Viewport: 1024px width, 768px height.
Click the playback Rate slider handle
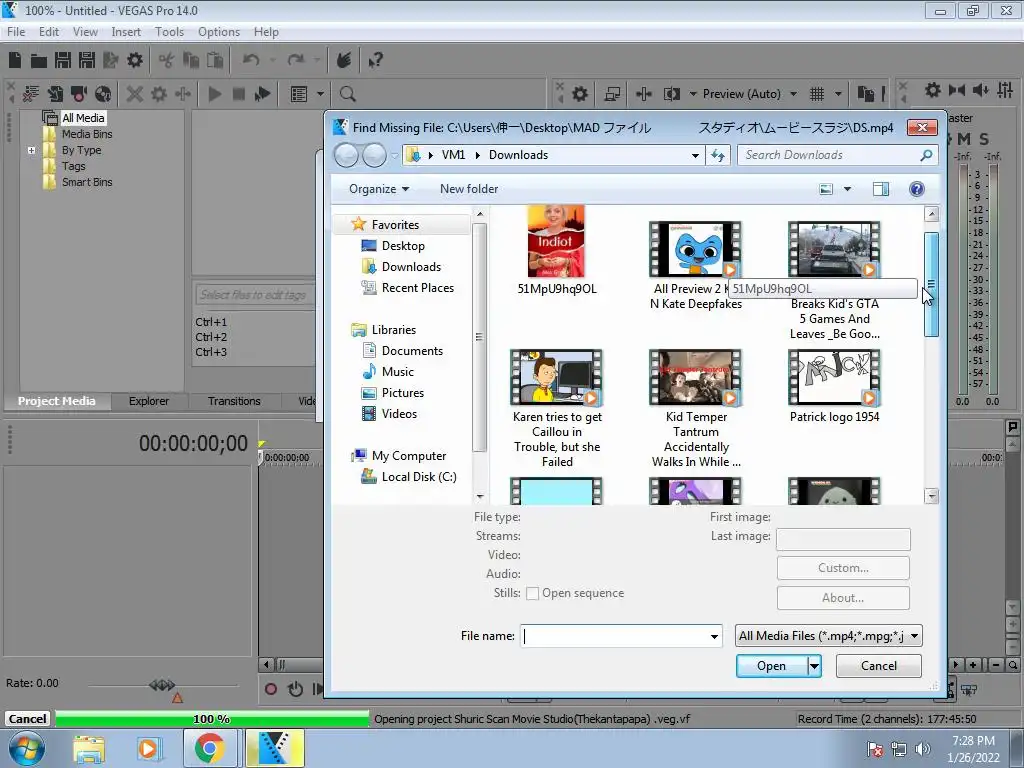tap(161, 685)
